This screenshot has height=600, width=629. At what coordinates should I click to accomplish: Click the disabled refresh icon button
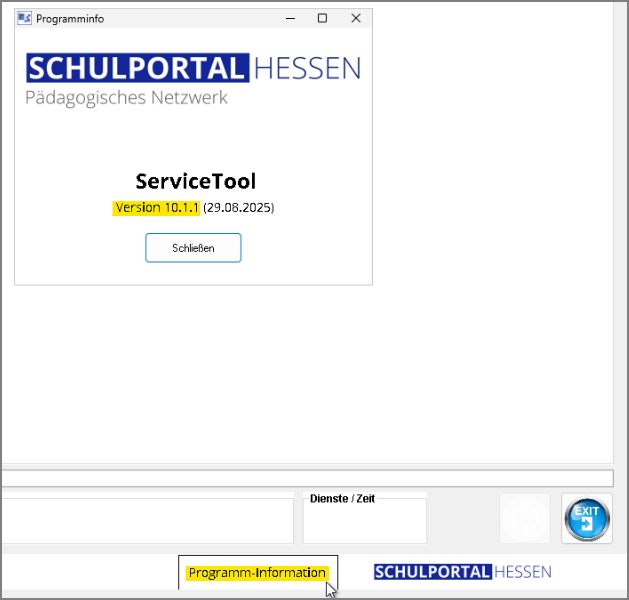click(525, 519)
